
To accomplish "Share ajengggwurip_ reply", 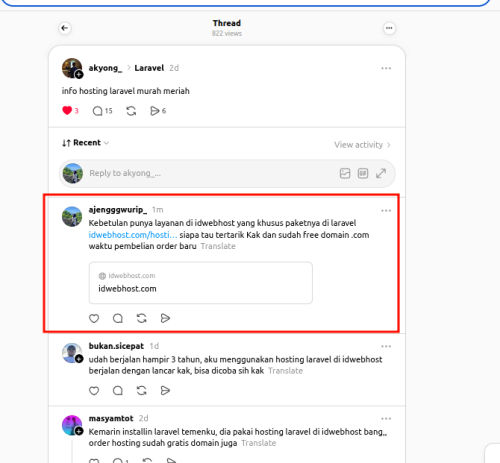I will point(165,318).
